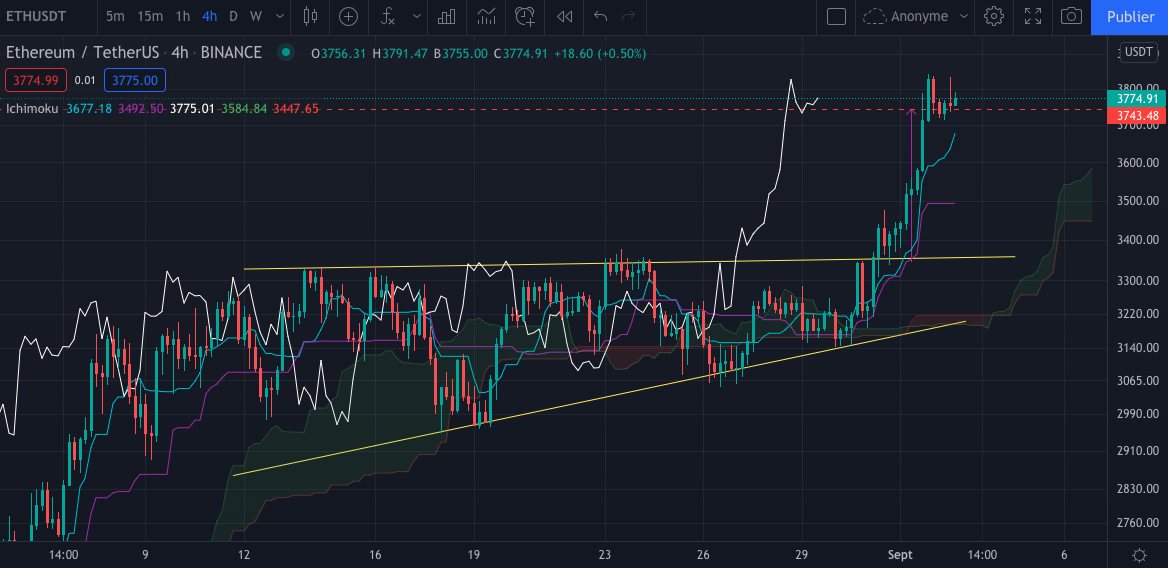Open the candlestick chart style selector
The width and height of the screenshot is (1168, 568).
coord(310,16)
